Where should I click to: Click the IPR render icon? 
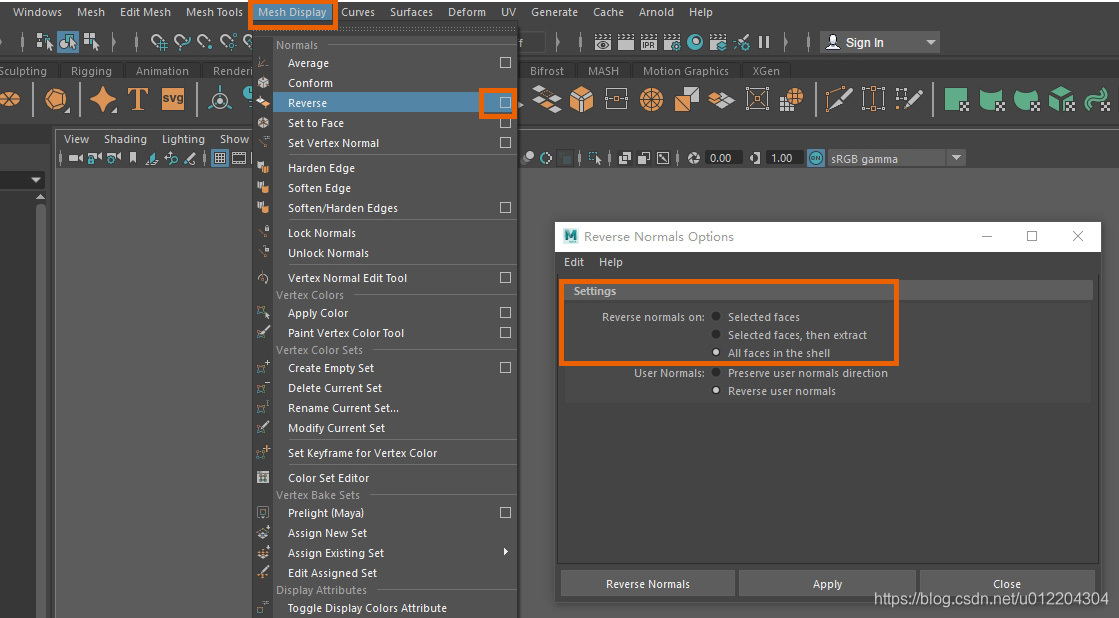(649, 43)
